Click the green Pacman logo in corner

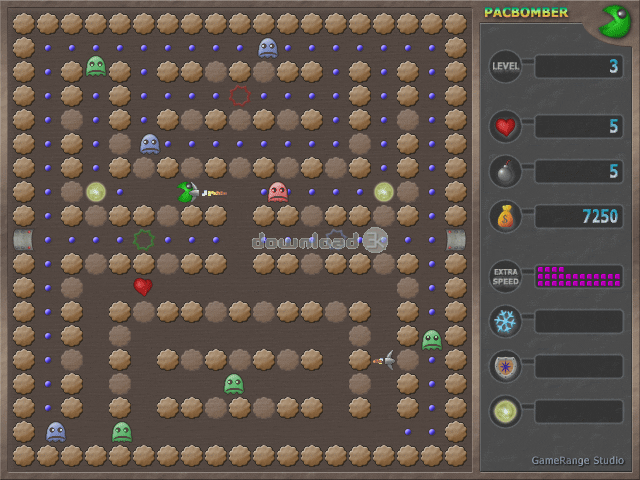614,21
